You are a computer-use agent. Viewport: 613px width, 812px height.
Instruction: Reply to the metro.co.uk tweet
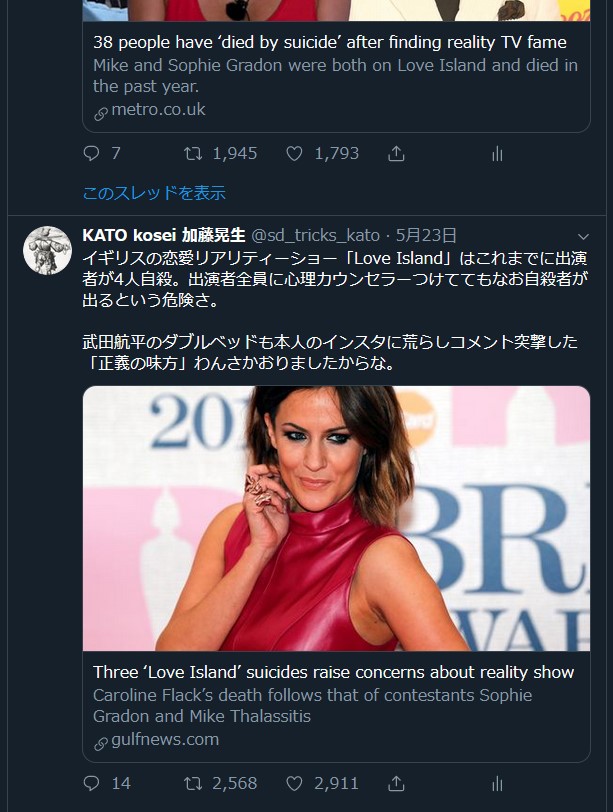coord(92,153)
